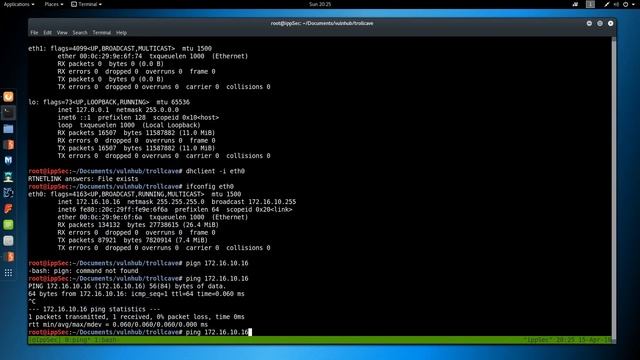The width and height of the screenshot is (640, 360).
Task: Open the orange icon above apps grid
Action: [x=8, y=257]
